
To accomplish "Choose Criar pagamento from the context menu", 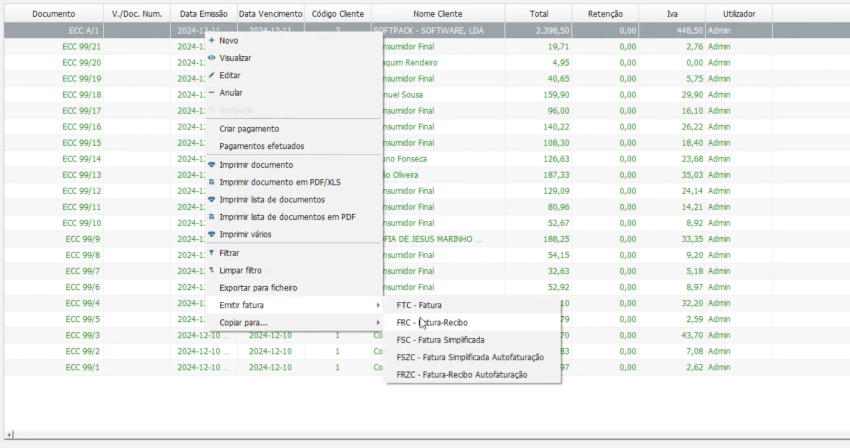I will tap(249, 129).
